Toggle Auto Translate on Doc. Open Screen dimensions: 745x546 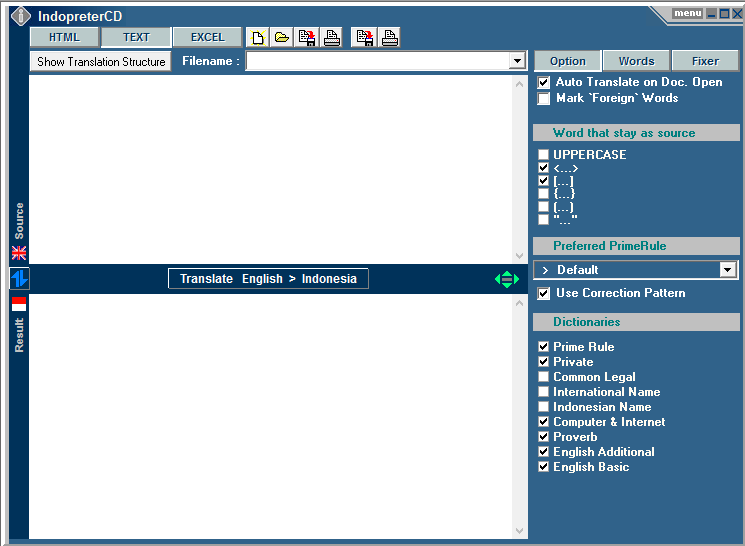click(544, 82)
